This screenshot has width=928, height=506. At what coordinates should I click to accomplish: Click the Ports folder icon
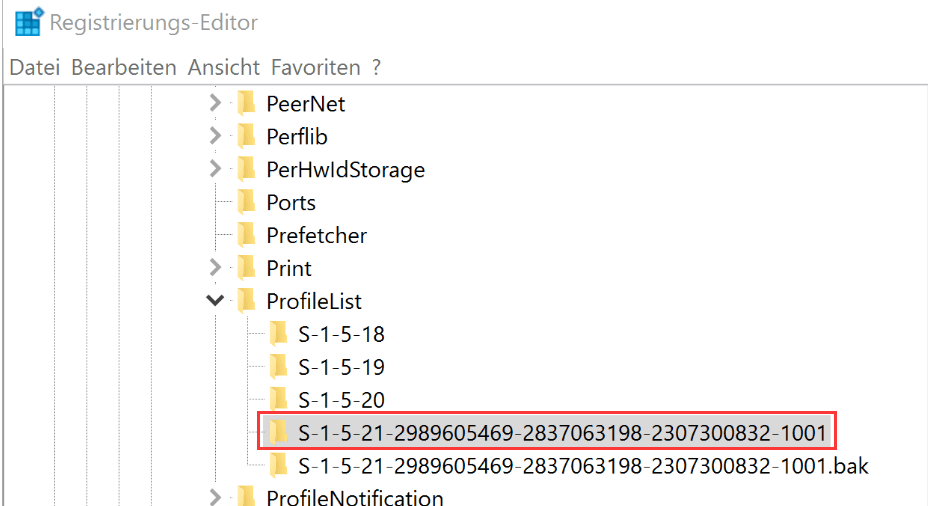pos(245,203)
